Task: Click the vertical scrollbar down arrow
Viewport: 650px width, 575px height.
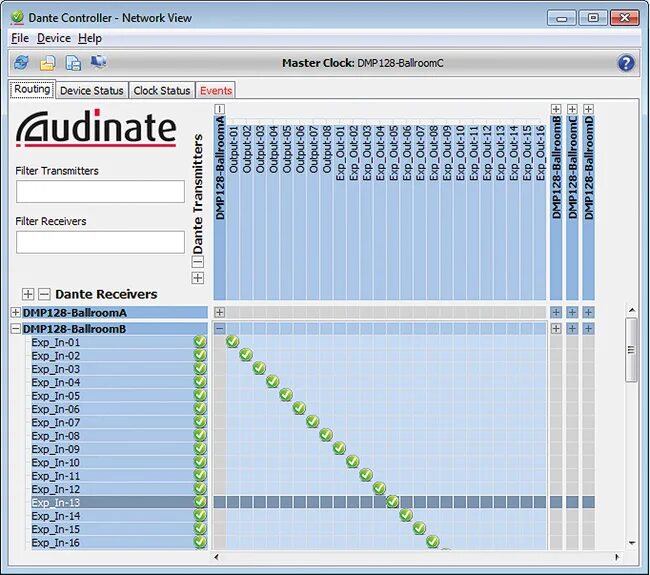Action: (x=632, y=543)
